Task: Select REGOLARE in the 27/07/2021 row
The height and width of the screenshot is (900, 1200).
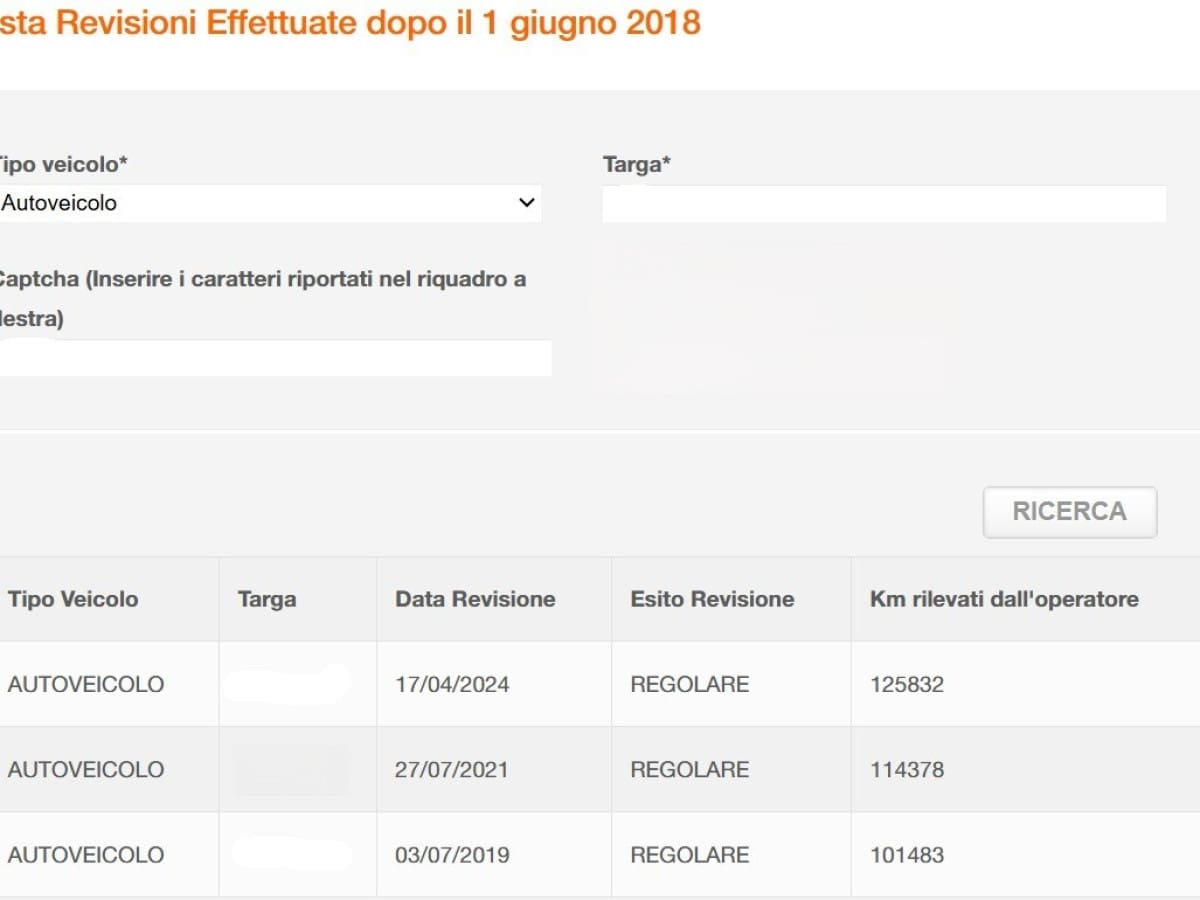Action: coord(689,769)
